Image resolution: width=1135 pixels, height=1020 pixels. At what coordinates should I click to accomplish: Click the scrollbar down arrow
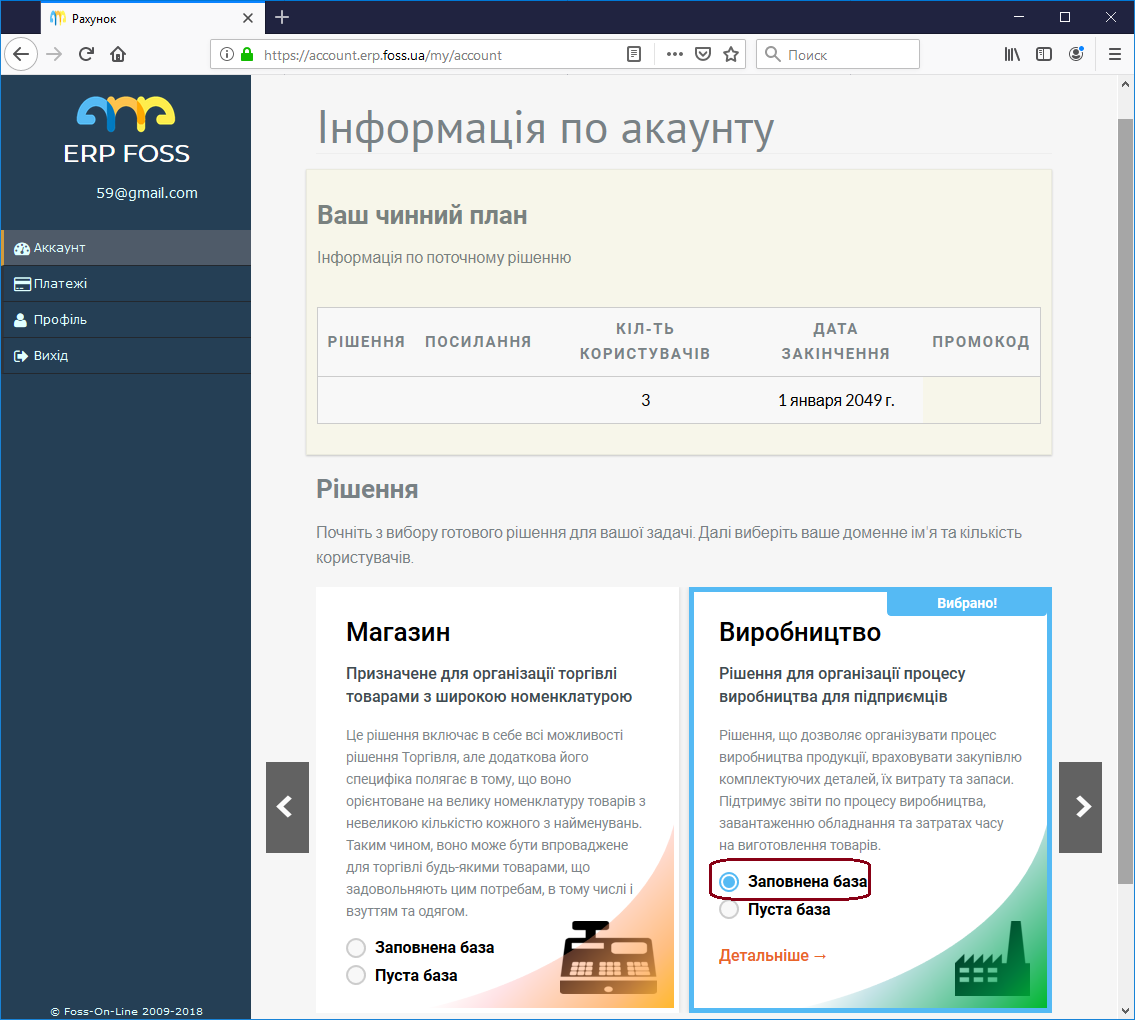pyautogui.click(x=1125, y=1011)
